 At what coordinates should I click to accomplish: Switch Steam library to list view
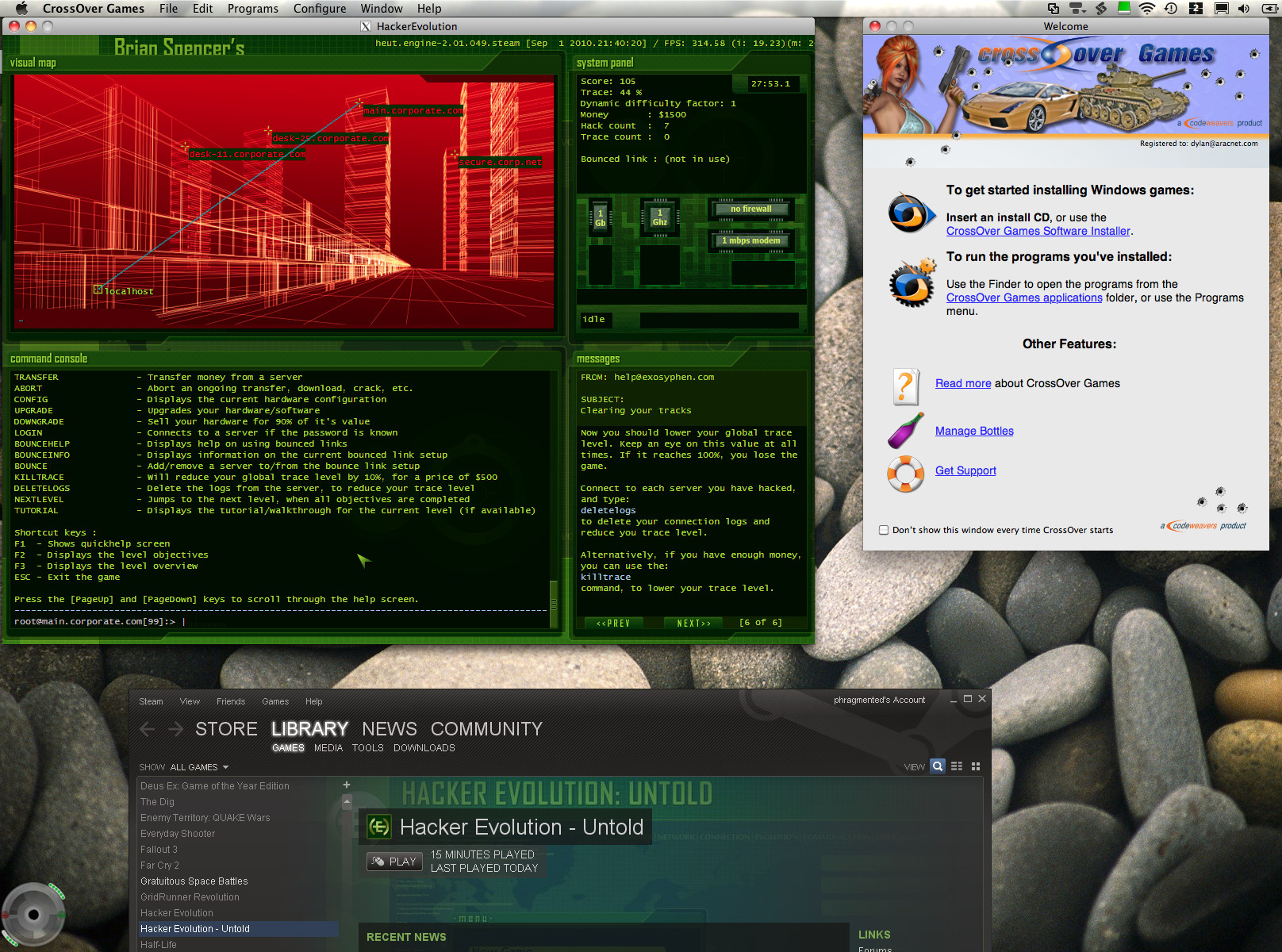(x=957, y=766)
